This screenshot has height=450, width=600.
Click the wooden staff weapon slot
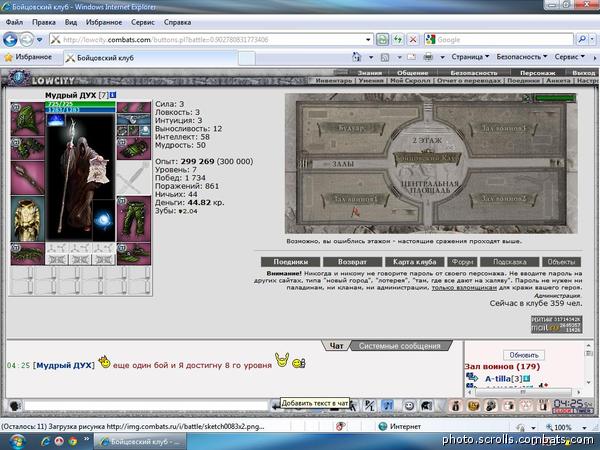[x=28, y=178]
